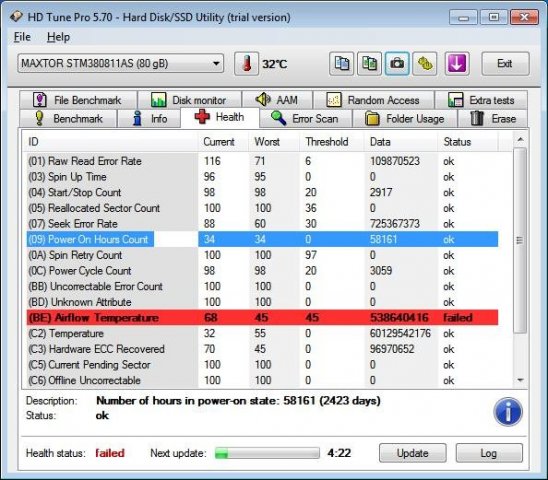
Task: Select the Spin Up Time row
Action: (x=262, y=177)
